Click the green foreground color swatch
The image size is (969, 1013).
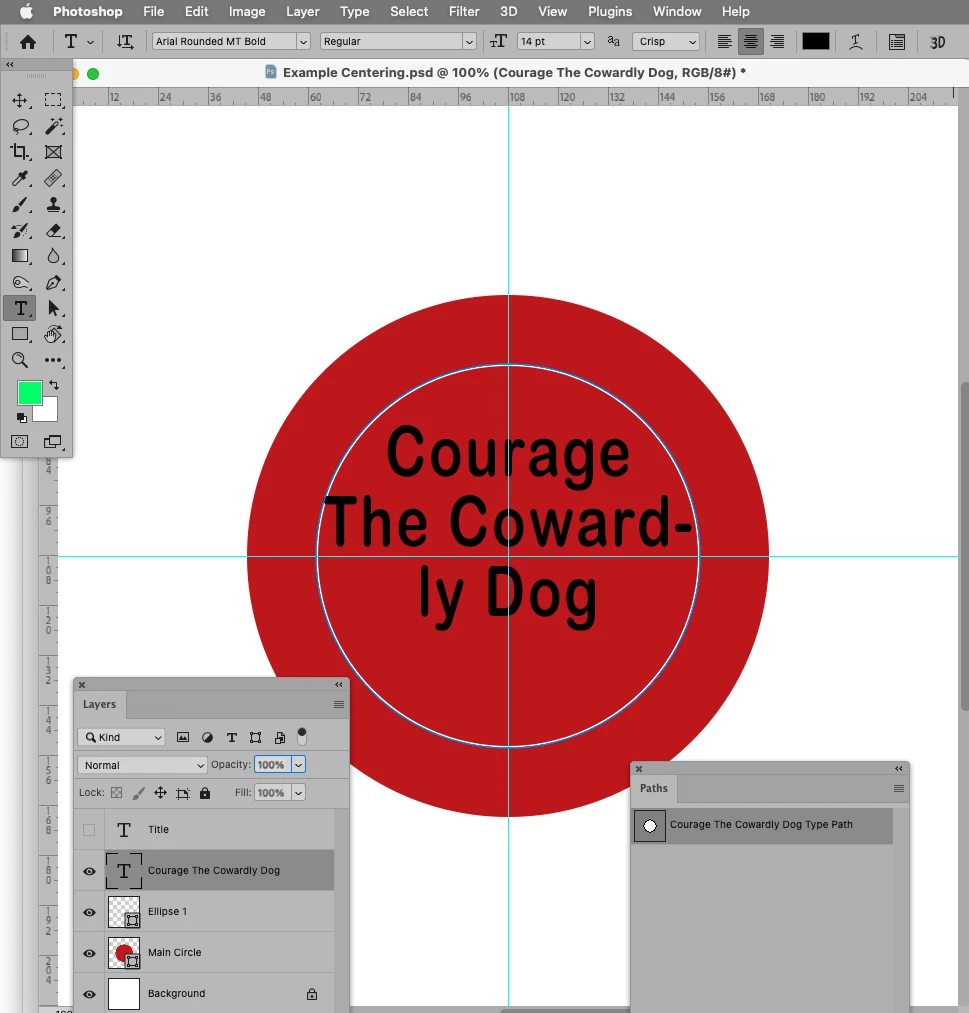[30, 393]
